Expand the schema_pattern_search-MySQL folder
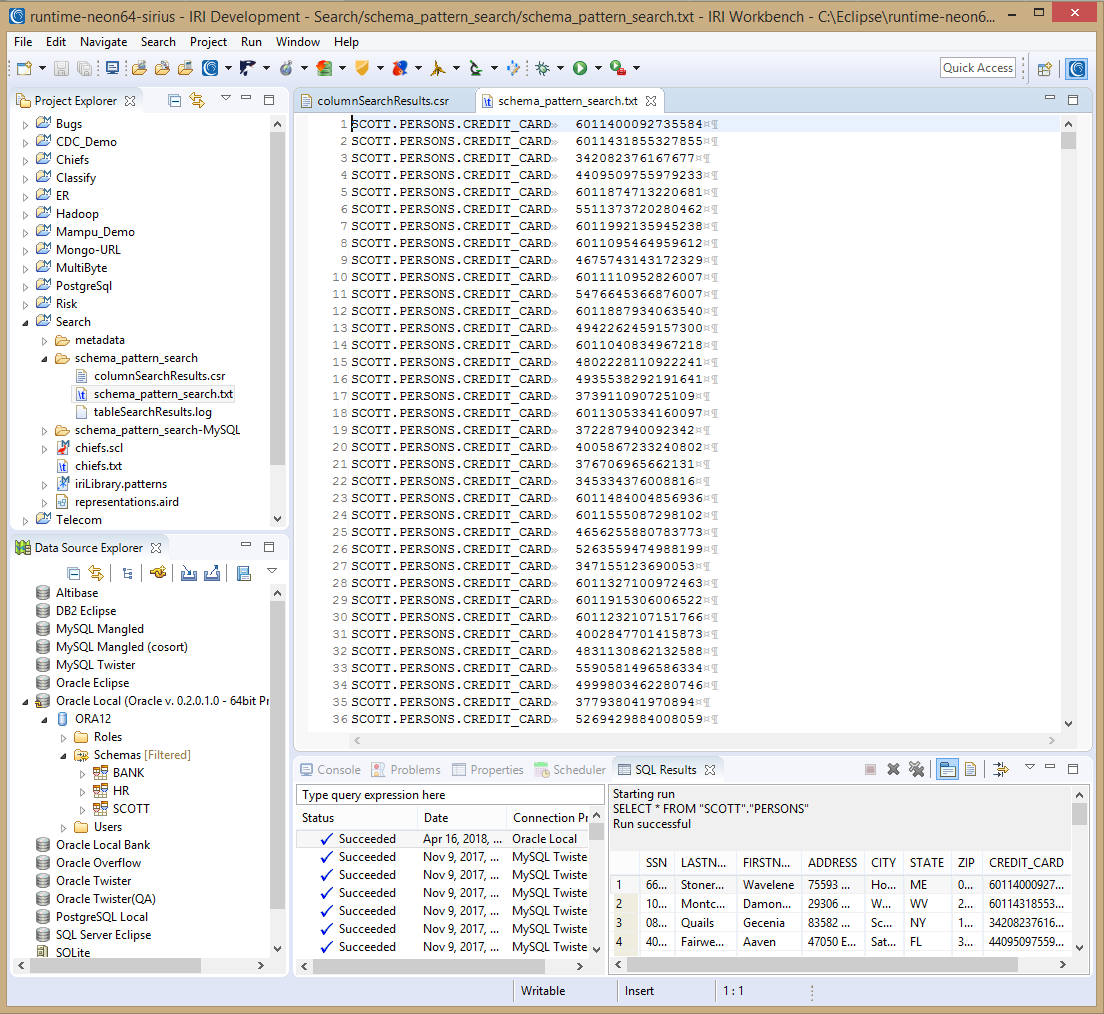This screenshot has width=1104, height=1014. tap(44, 430)
